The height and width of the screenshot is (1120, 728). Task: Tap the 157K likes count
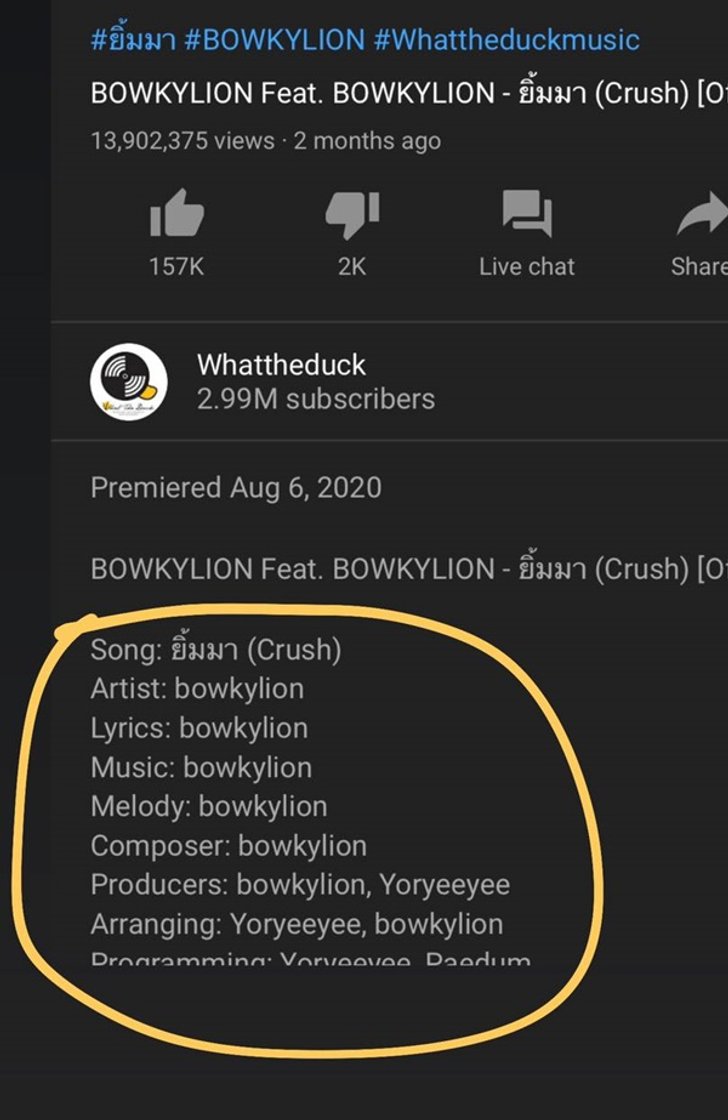tap(176, 266)
